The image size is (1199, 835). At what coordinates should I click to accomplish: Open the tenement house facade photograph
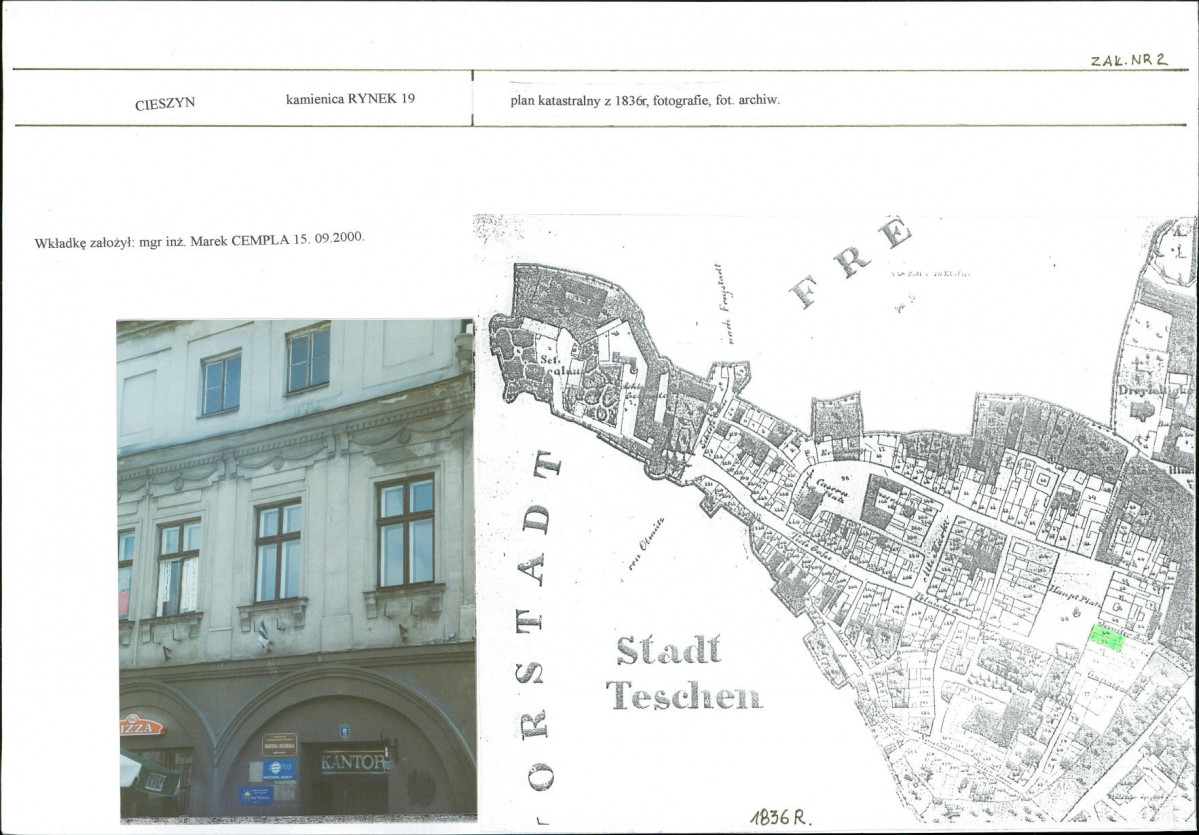pos(296,570)
